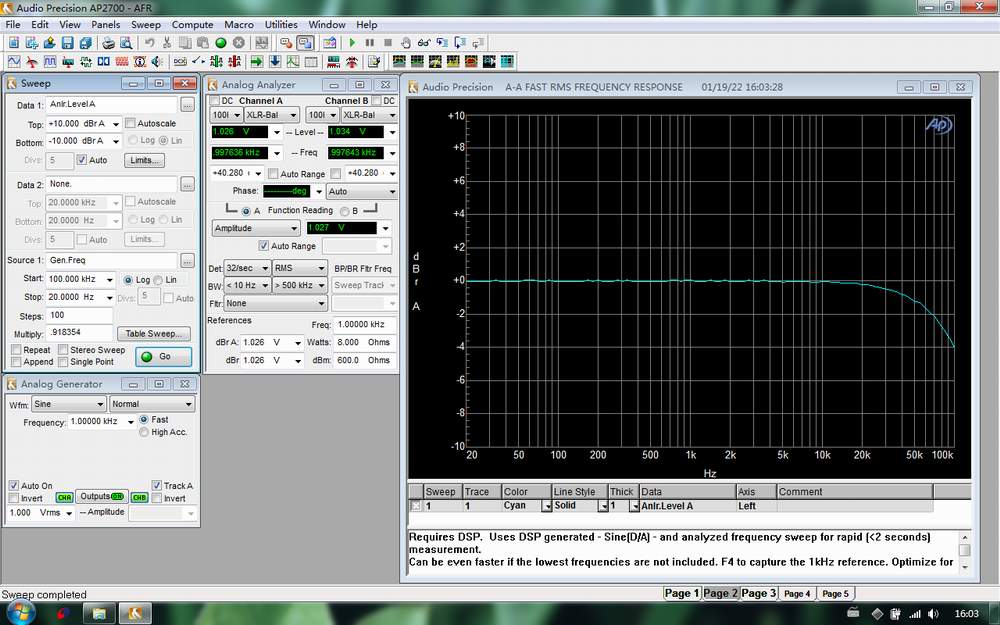Click the switcher panel icon with the check arrow
This screenshot has width=1000, height=625.
(x=198, y=61)
